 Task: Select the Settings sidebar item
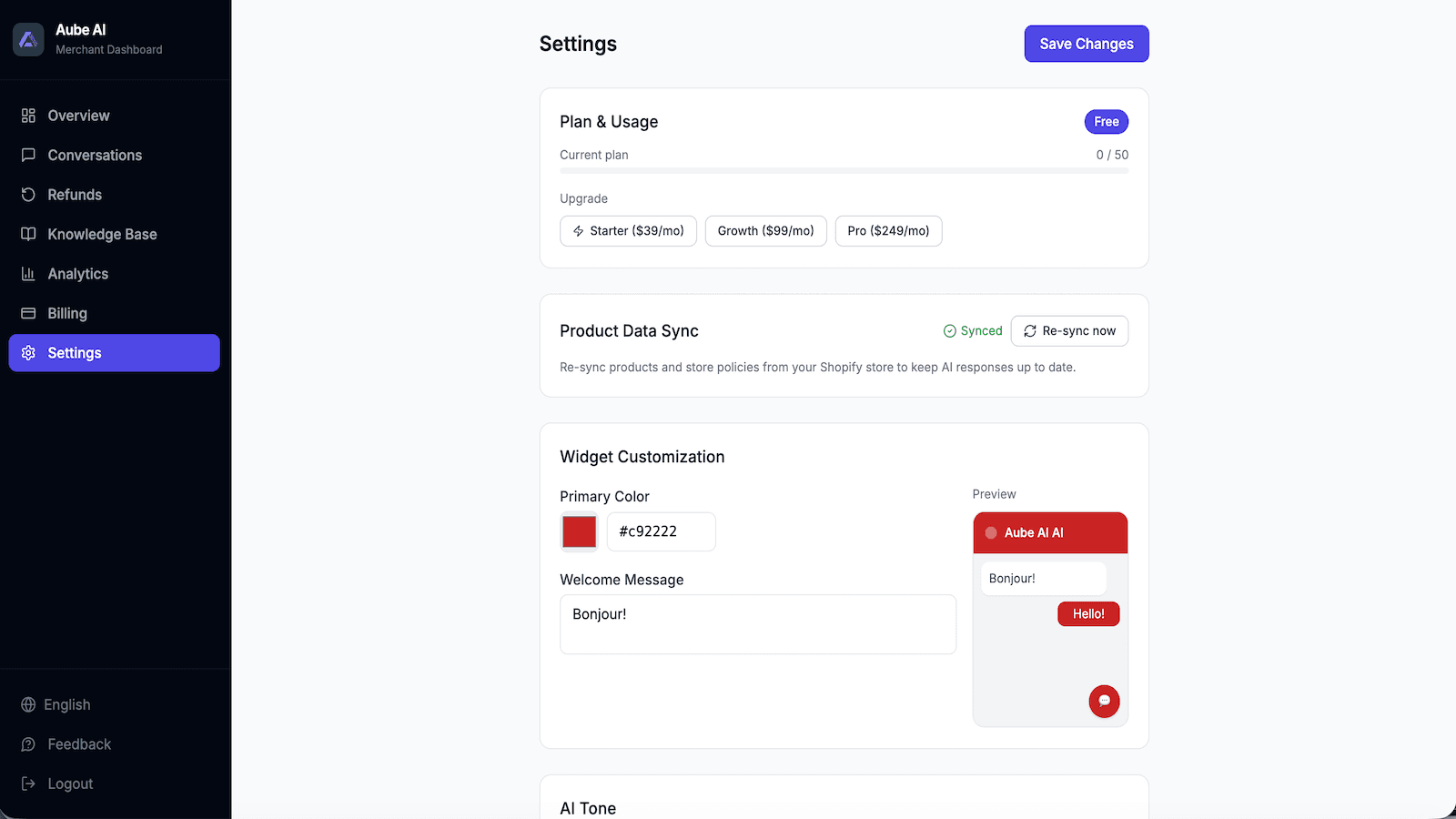(115, 353)
